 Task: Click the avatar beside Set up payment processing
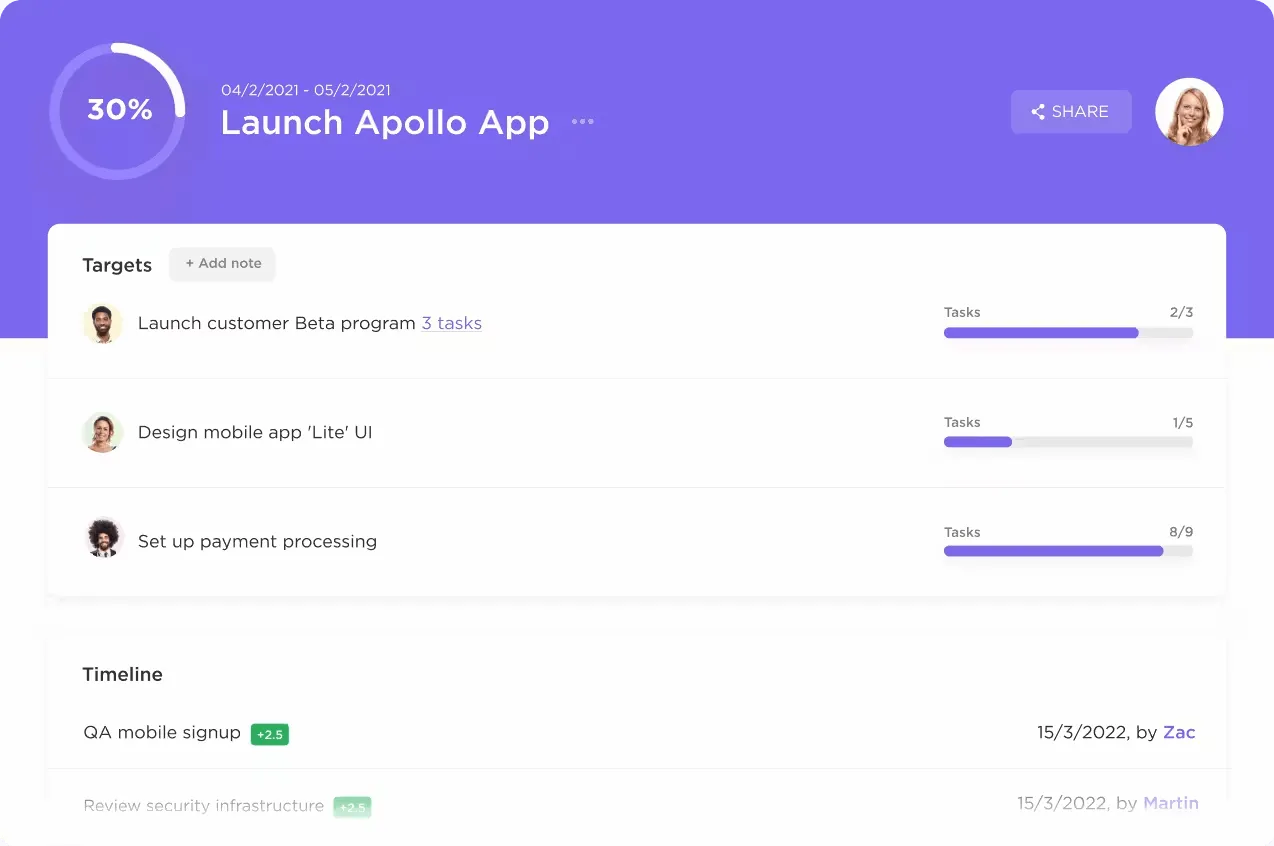pos(102,537)
